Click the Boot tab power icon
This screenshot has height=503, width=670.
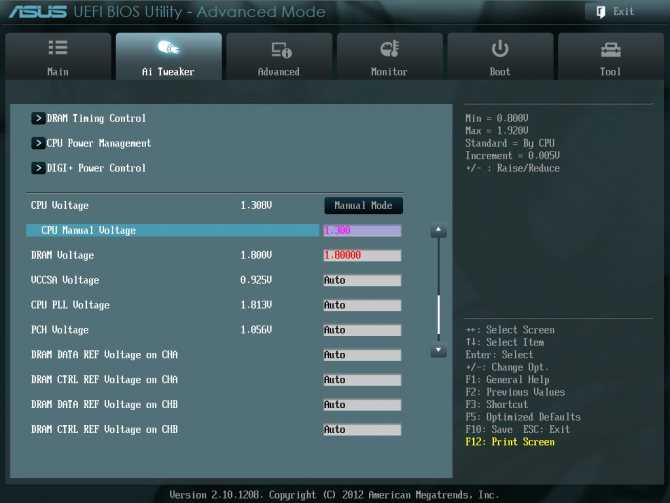(500, 49)
